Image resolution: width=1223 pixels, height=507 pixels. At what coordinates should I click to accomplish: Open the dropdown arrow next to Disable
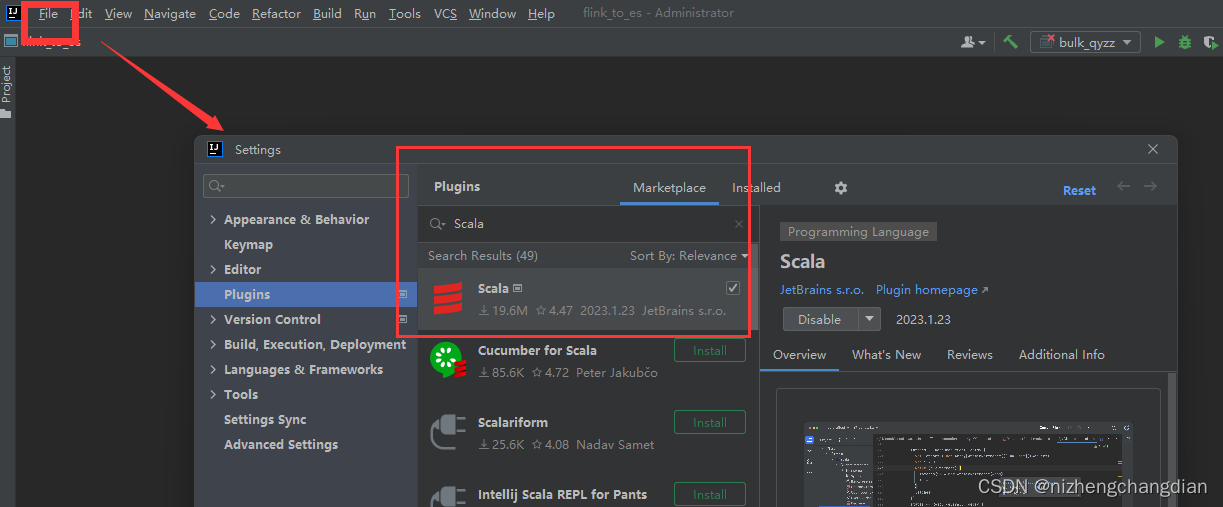tap(869, 319)
